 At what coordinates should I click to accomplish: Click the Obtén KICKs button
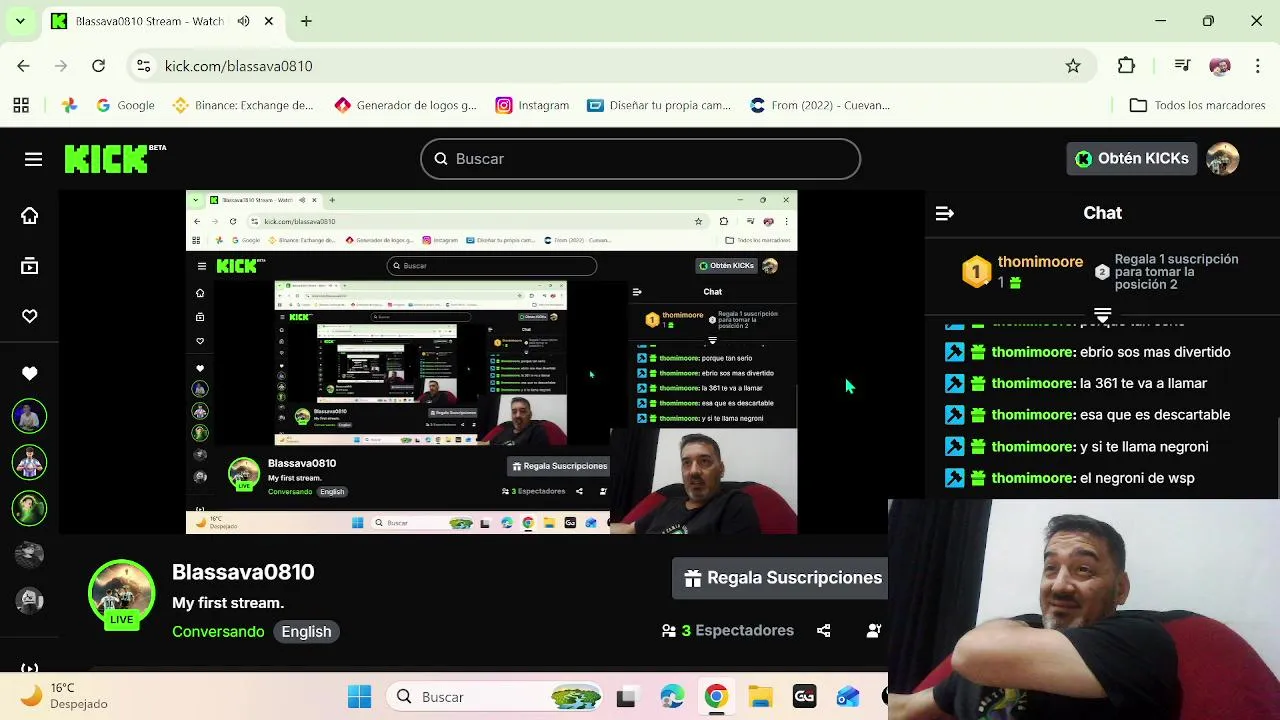point(1132,158)
